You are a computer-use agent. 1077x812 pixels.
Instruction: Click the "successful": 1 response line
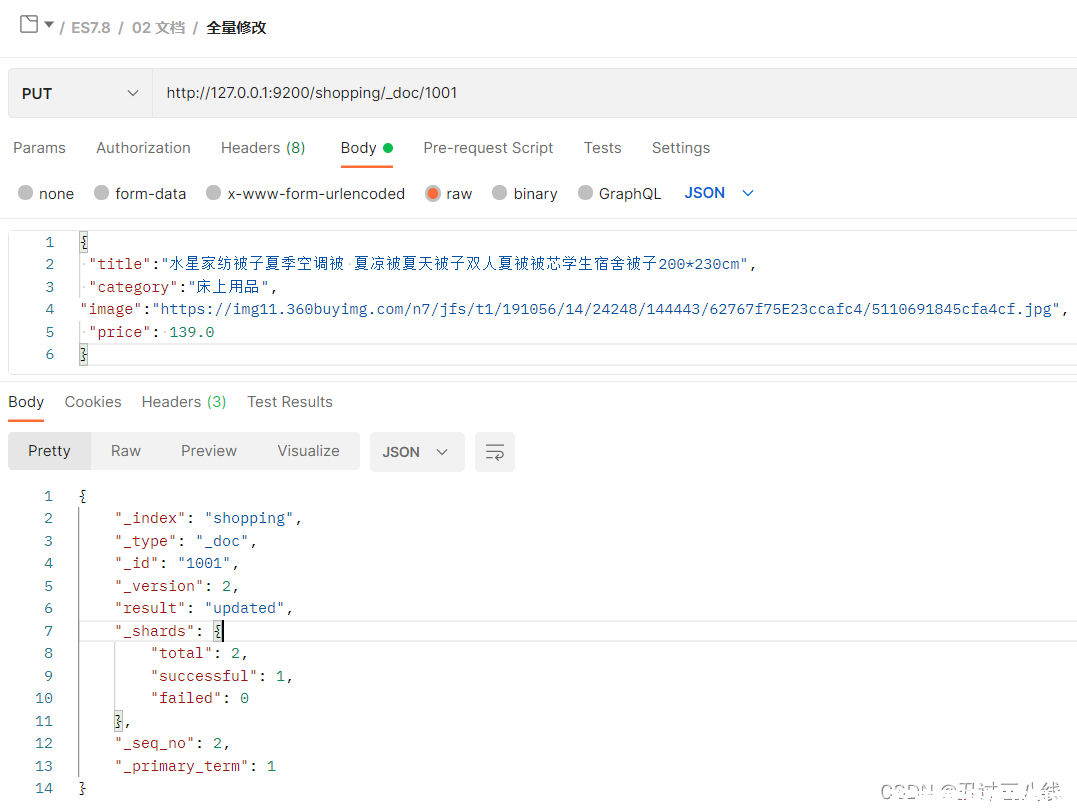click(221, 676)
